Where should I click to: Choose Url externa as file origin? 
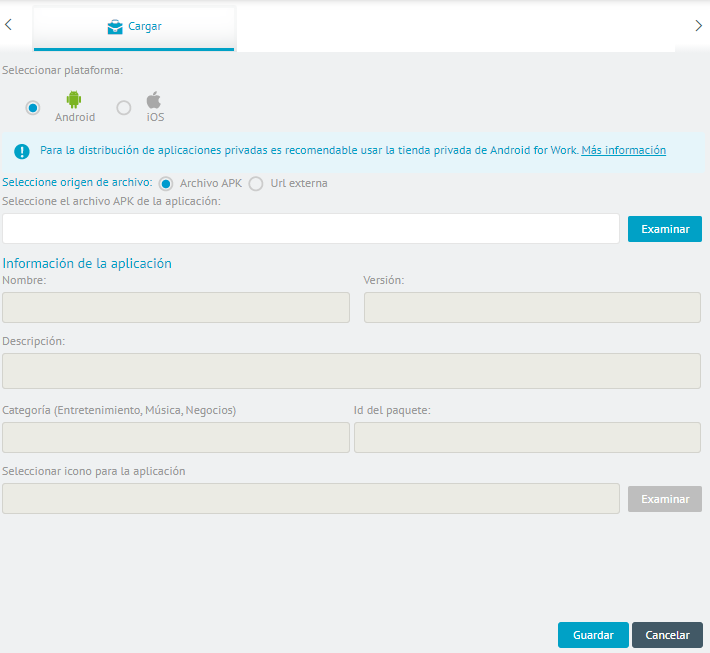click(x=256, y=184)
